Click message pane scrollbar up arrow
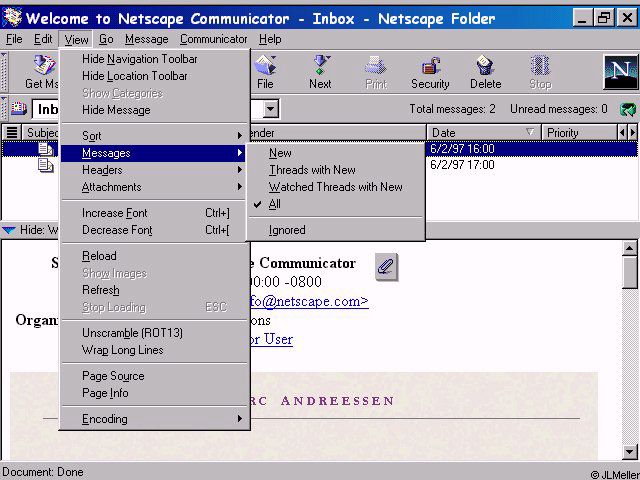640x480 pixels. pos(629,248)
